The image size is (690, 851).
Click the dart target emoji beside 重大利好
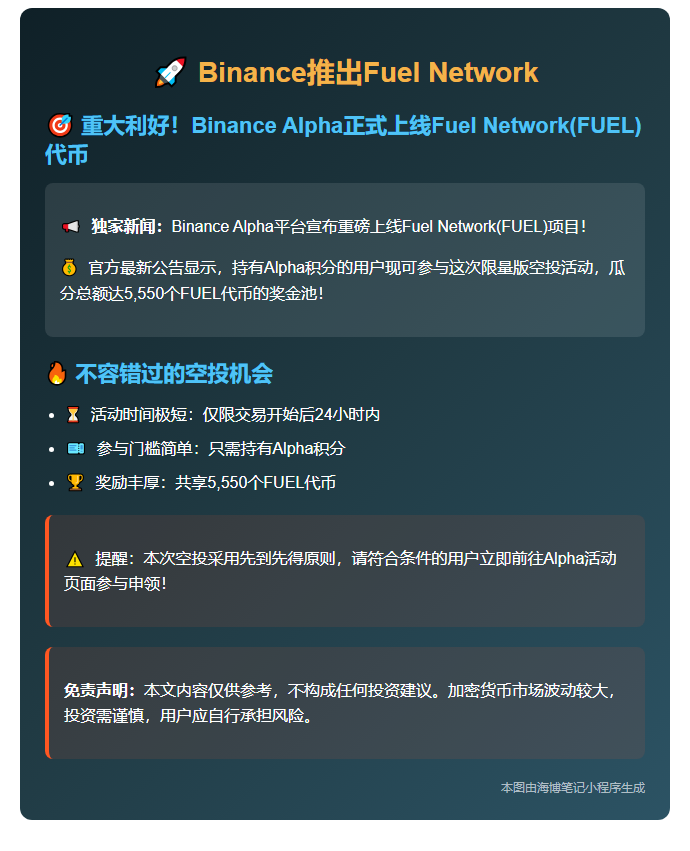[60, 125]
